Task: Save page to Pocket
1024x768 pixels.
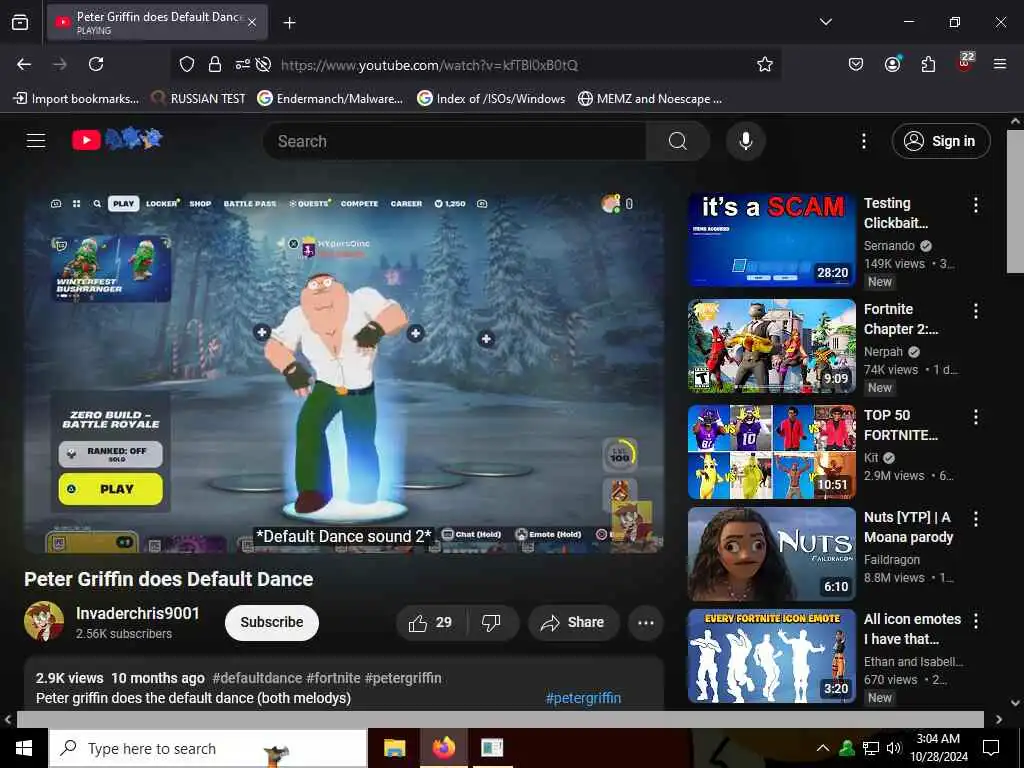Action: point(856,64)
